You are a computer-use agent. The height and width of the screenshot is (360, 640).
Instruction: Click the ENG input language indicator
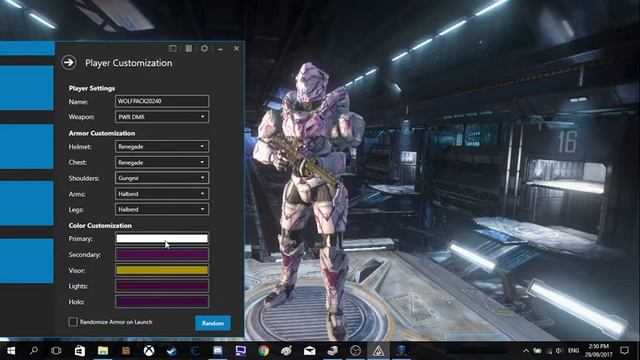[573, 351]
